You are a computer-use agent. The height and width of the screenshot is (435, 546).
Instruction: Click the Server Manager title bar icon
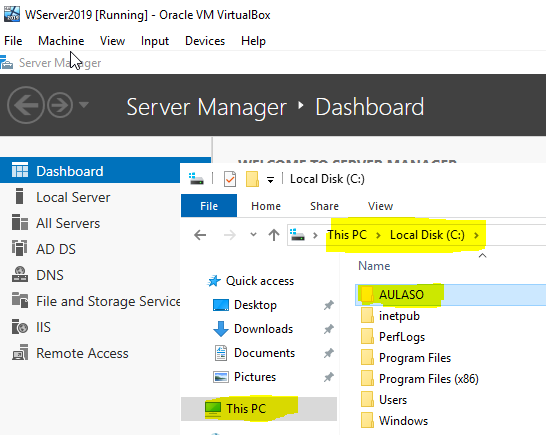click(x=6, y=63)
